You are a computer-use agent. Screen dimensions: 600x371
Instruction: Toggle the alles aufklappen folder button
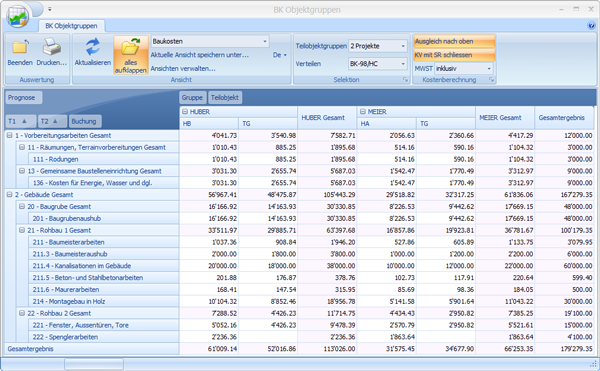[130, 55]
